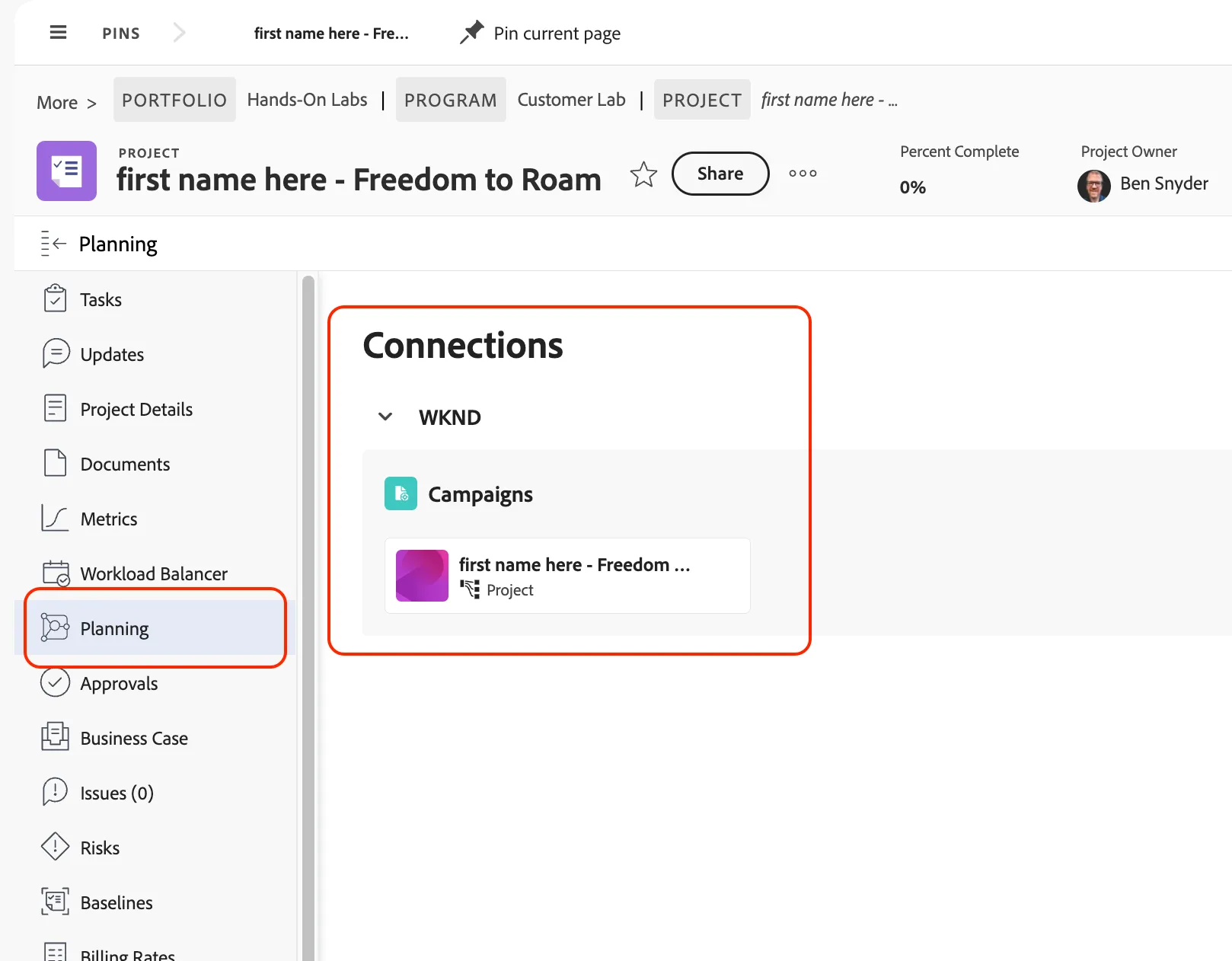Open the 'first name here - Freedom' campaign card

[x=567, y=576]
